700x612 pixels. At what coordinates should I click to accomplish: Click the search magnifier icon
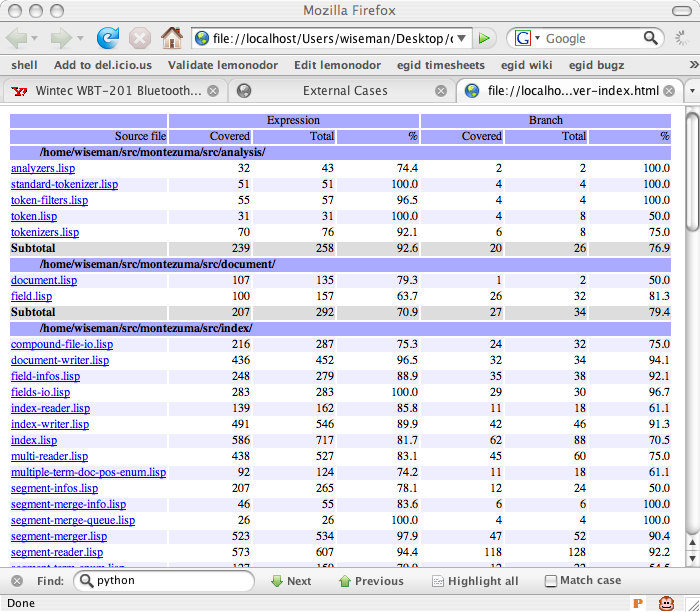[650, 38]
